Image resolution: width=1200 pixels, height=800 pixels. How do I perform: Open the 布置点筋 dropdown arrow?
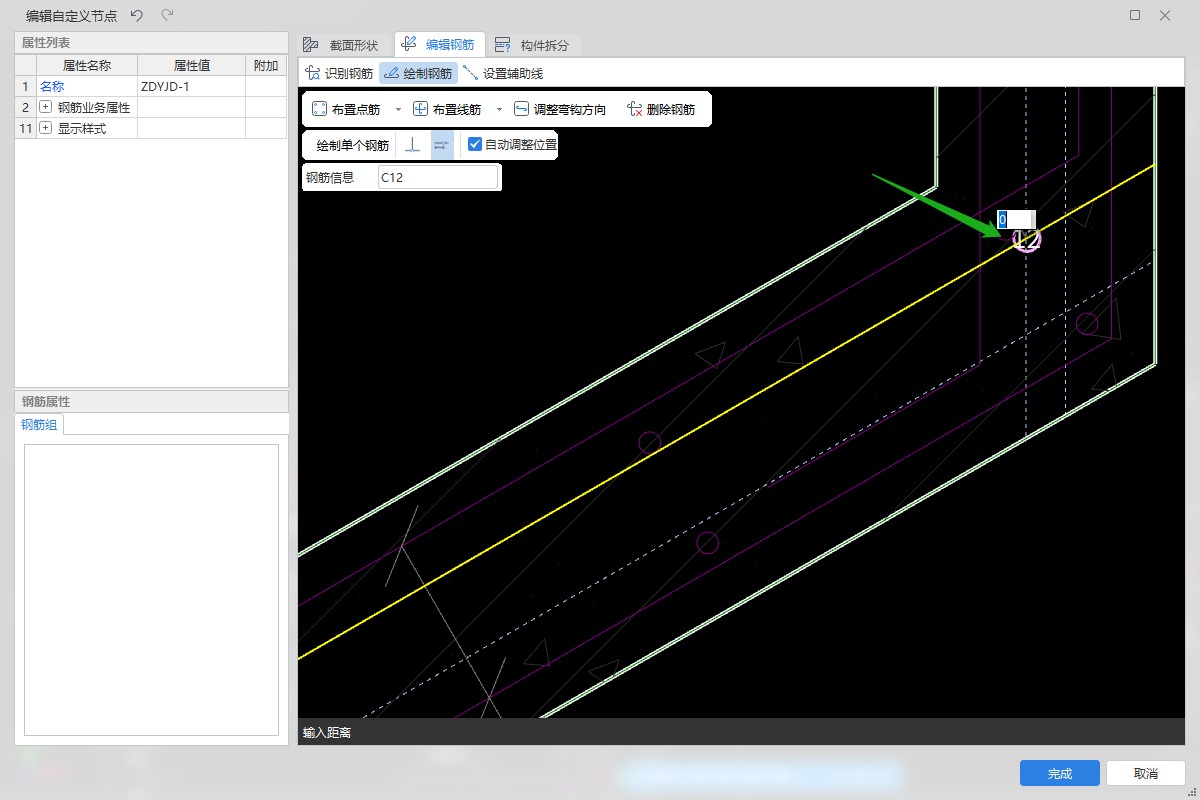point(398,109)
